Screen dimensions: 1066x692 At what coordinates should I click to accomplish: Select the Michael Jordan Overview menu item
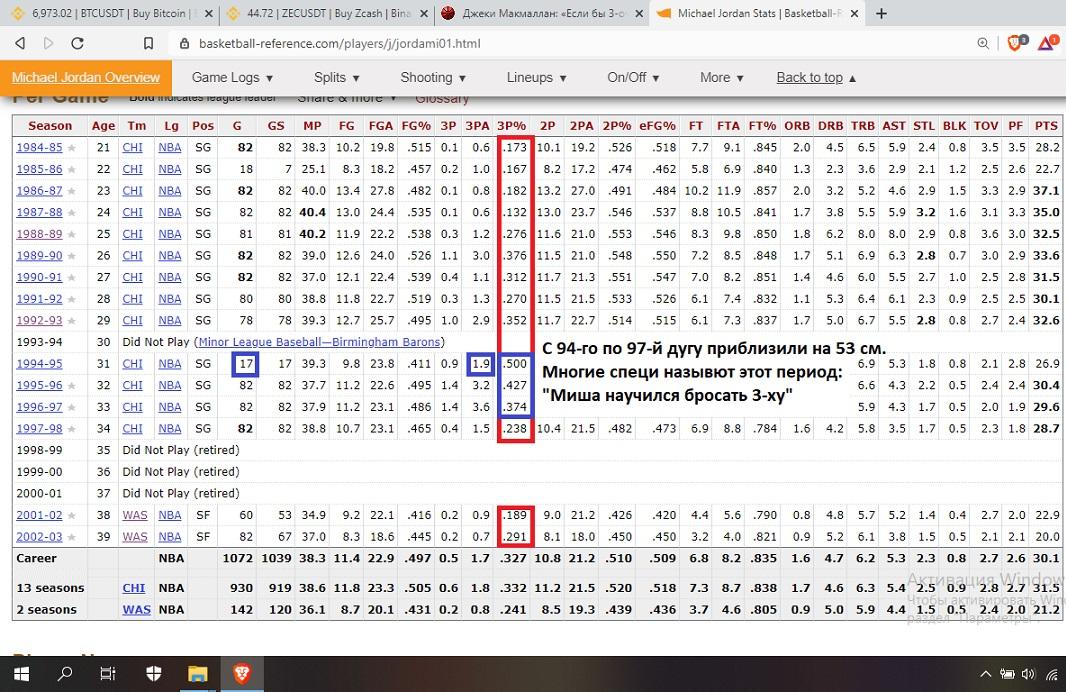coord(86,77)
